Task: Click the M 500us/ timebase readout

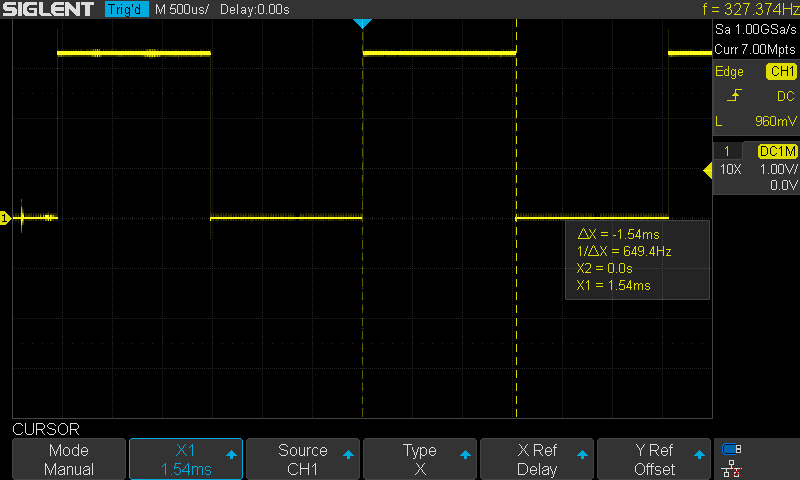Action: (182, 9)
